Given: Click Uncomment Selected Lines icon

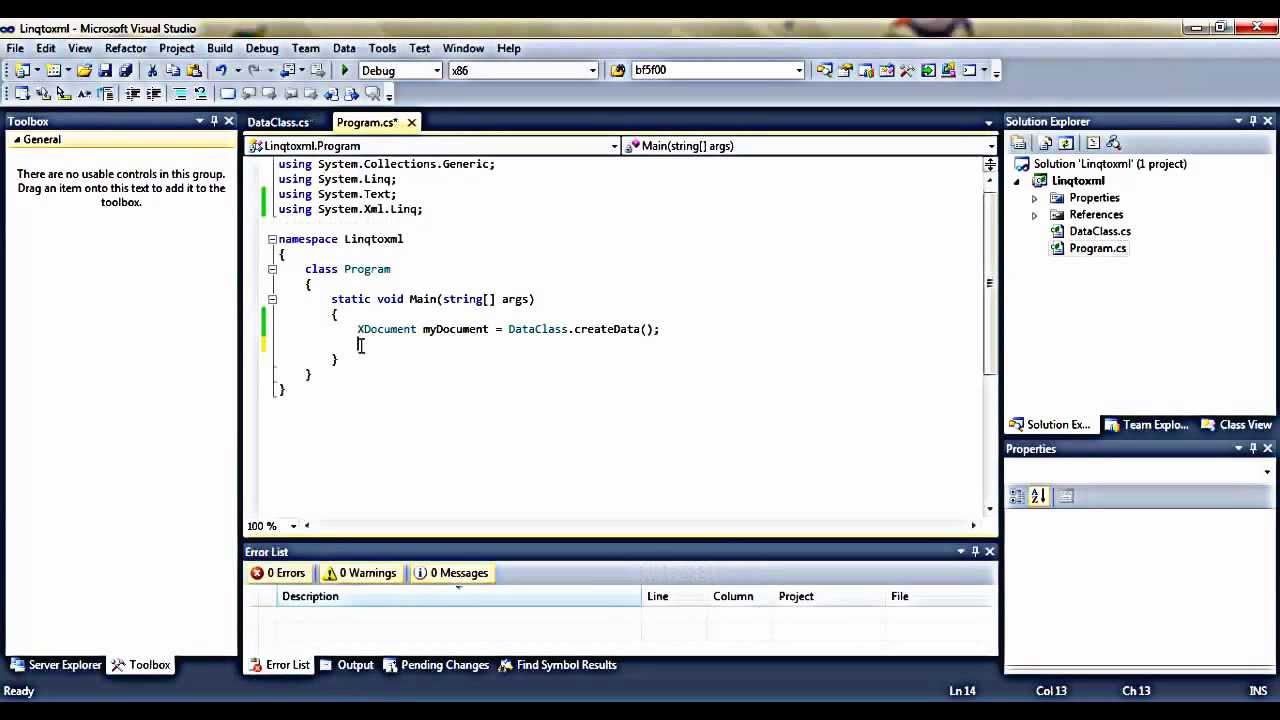Looking at the screenshot, I should pos(200,94).
